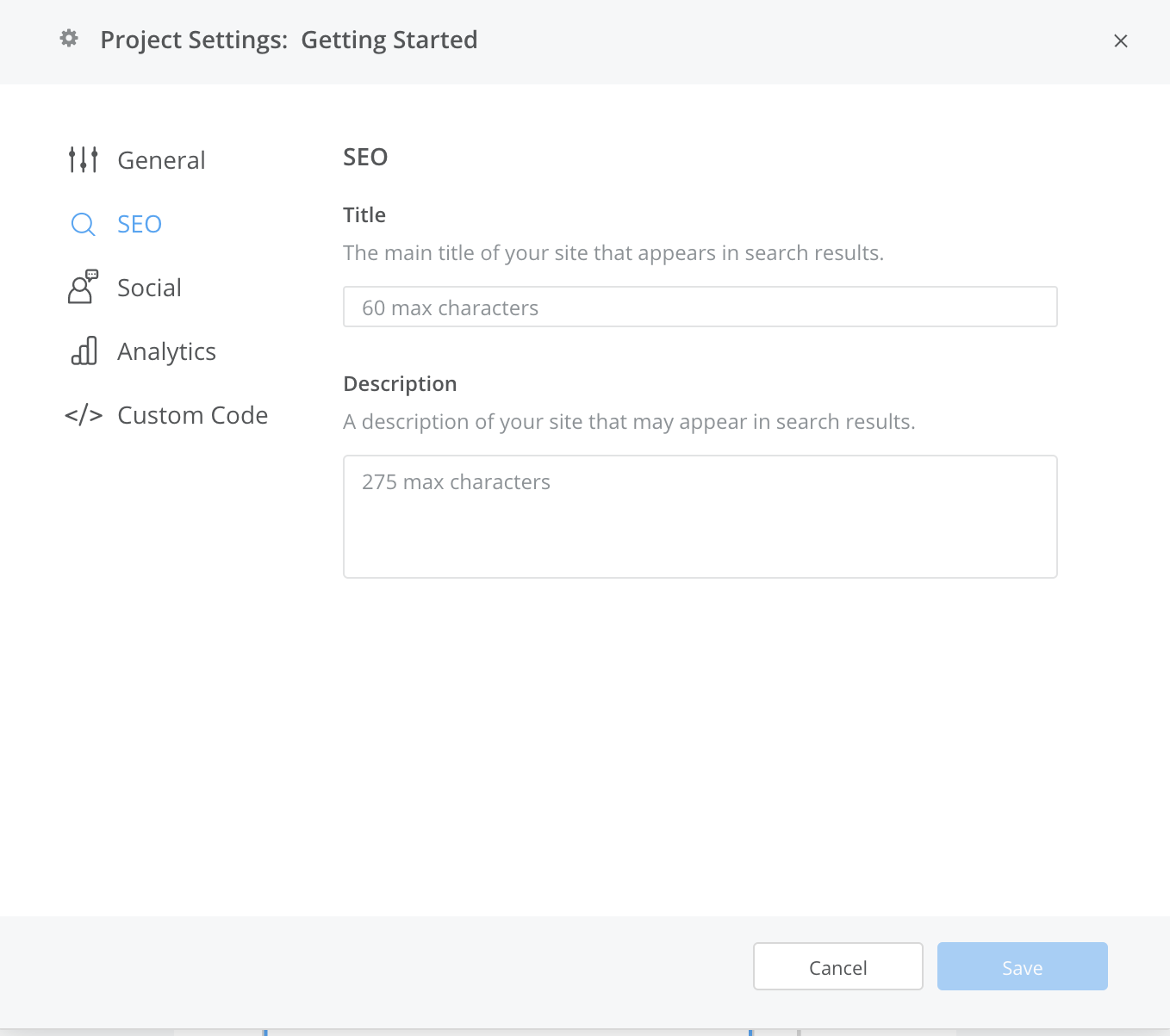Open the Custom Code tab

pos(192,415)
